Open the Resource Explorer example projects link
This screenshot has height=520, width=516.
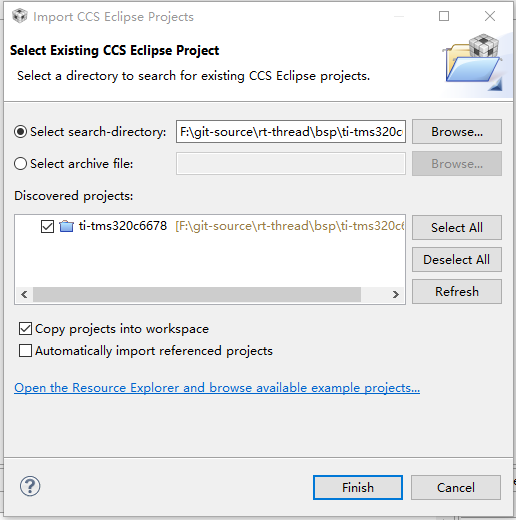coord(217,388)
